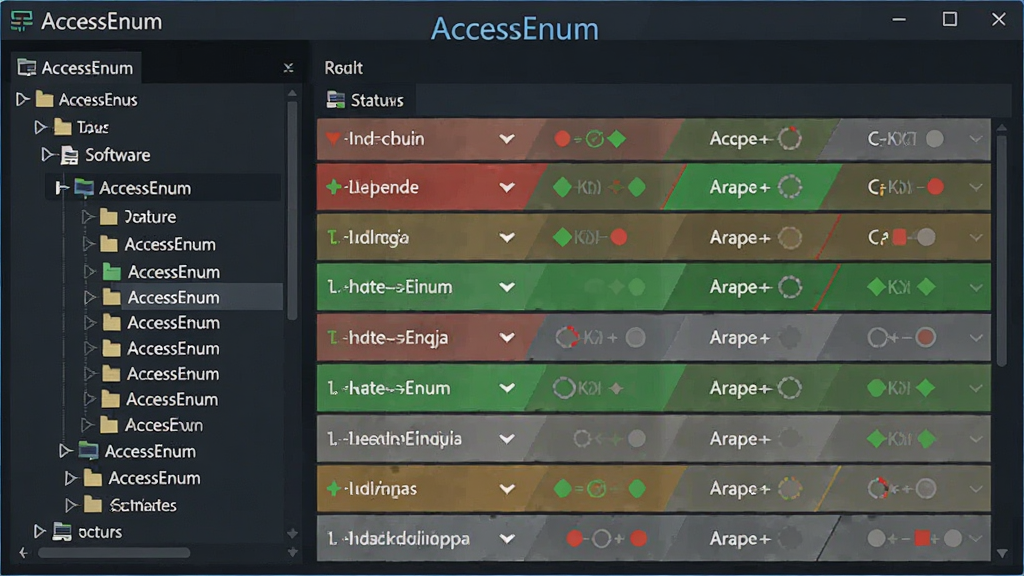
Task: Click the first red circle in hdackdoliioppa row
Action: point(575,539)
